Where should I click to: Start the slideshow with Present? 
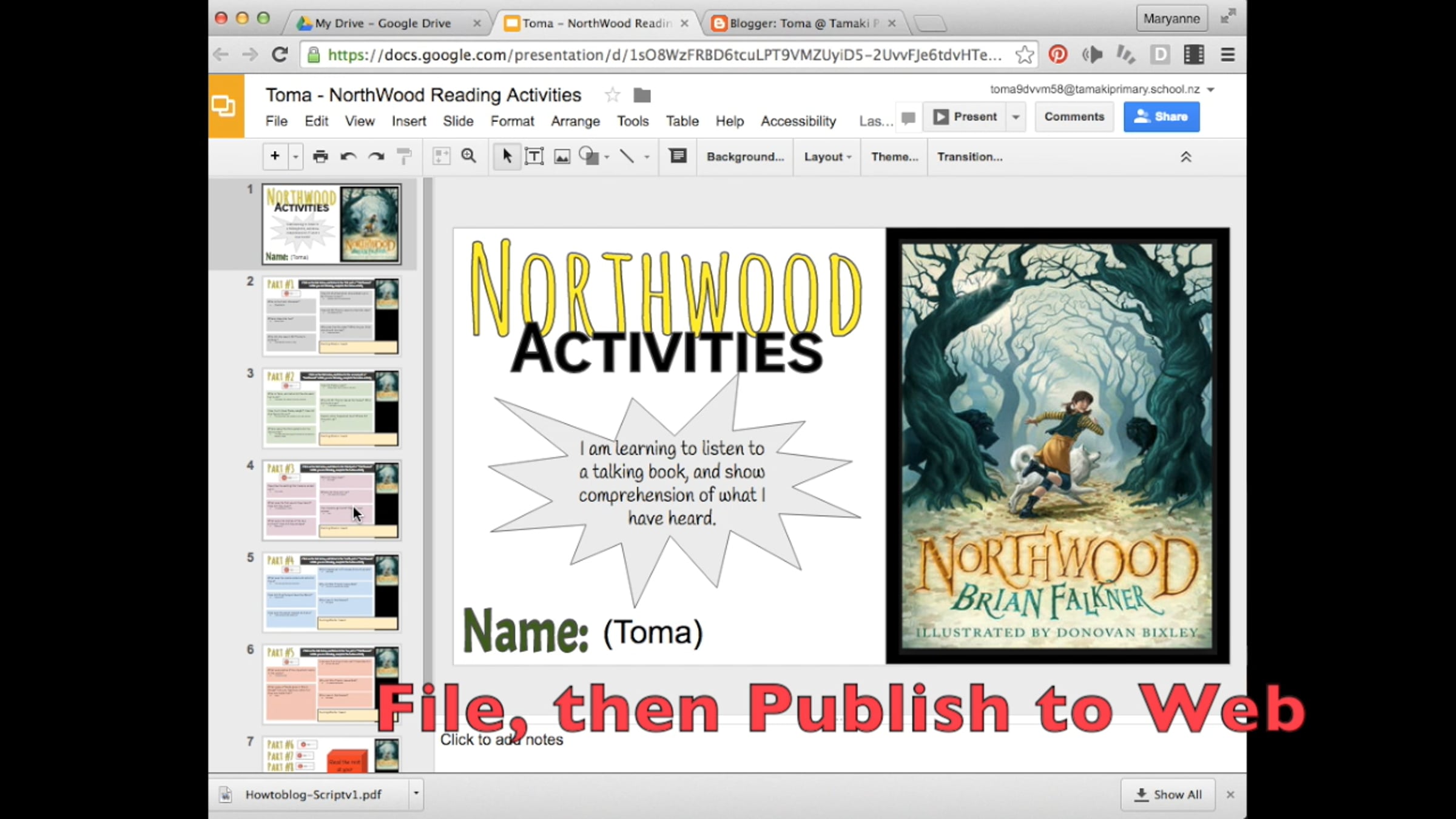965,116
